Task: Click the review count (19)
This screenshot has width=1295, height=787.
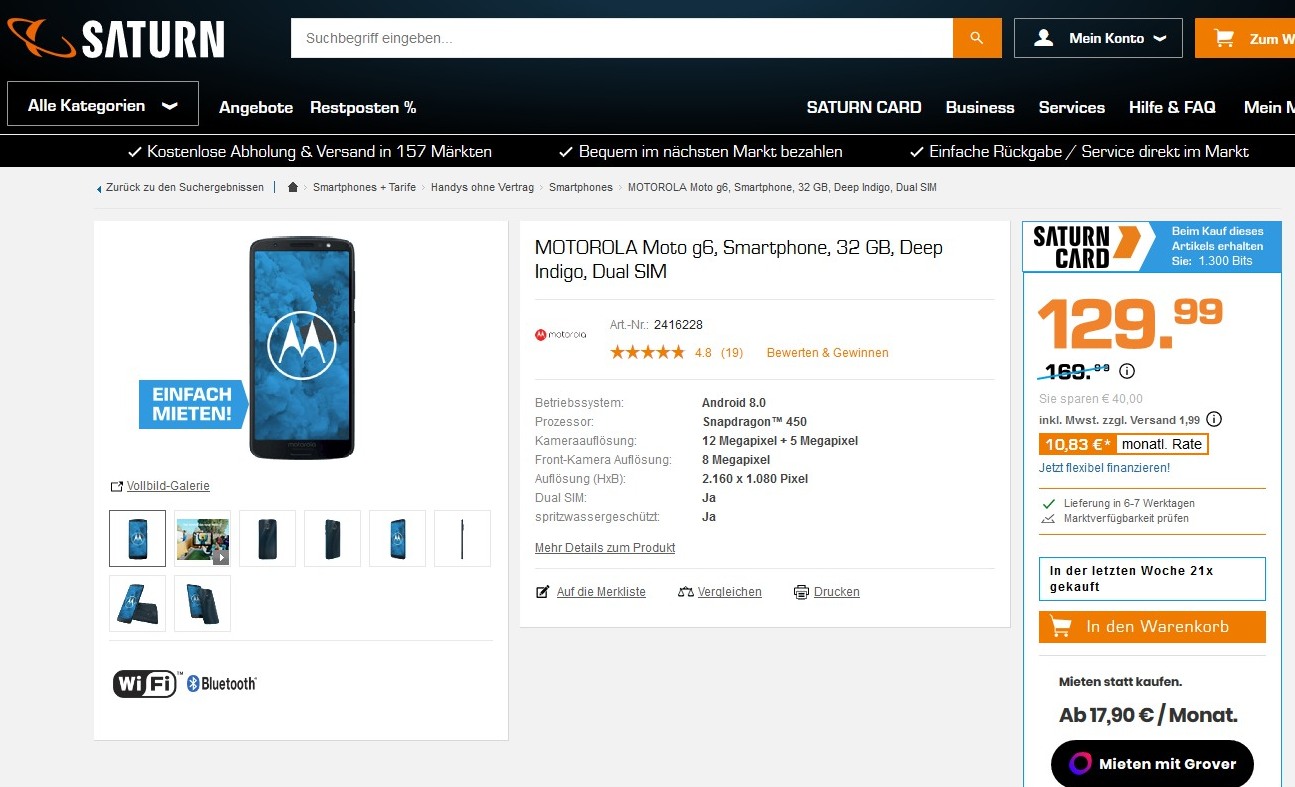Action: 732,352
